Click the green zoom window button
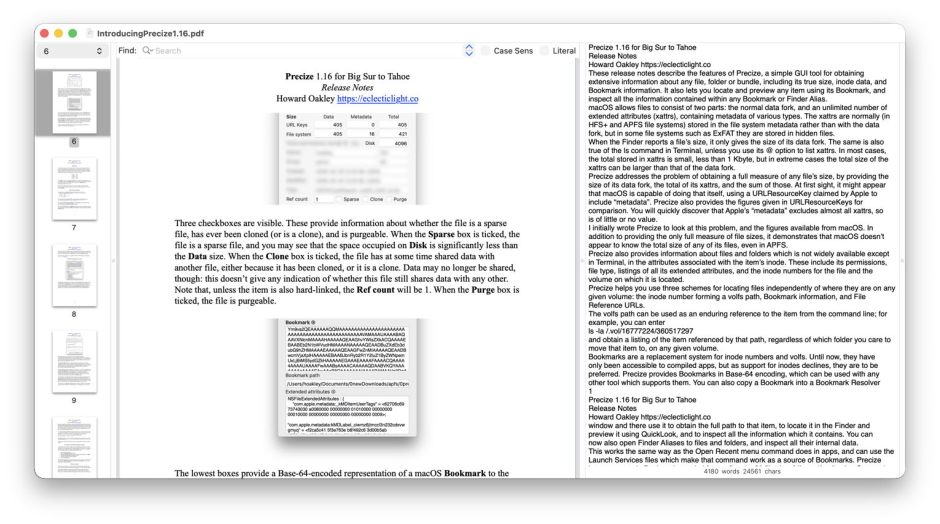940x524 pixels. [73, 33]
